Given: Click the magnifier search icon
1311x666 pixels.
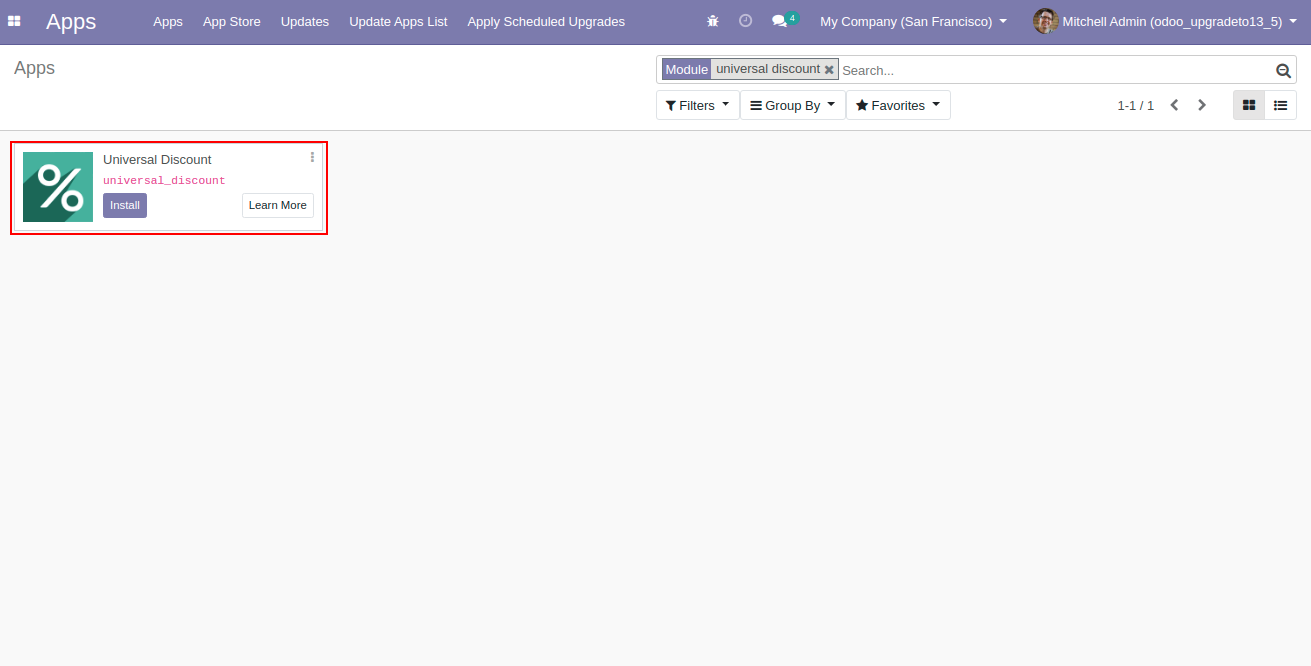Looking at the screenshot, I should (1283, 70).
